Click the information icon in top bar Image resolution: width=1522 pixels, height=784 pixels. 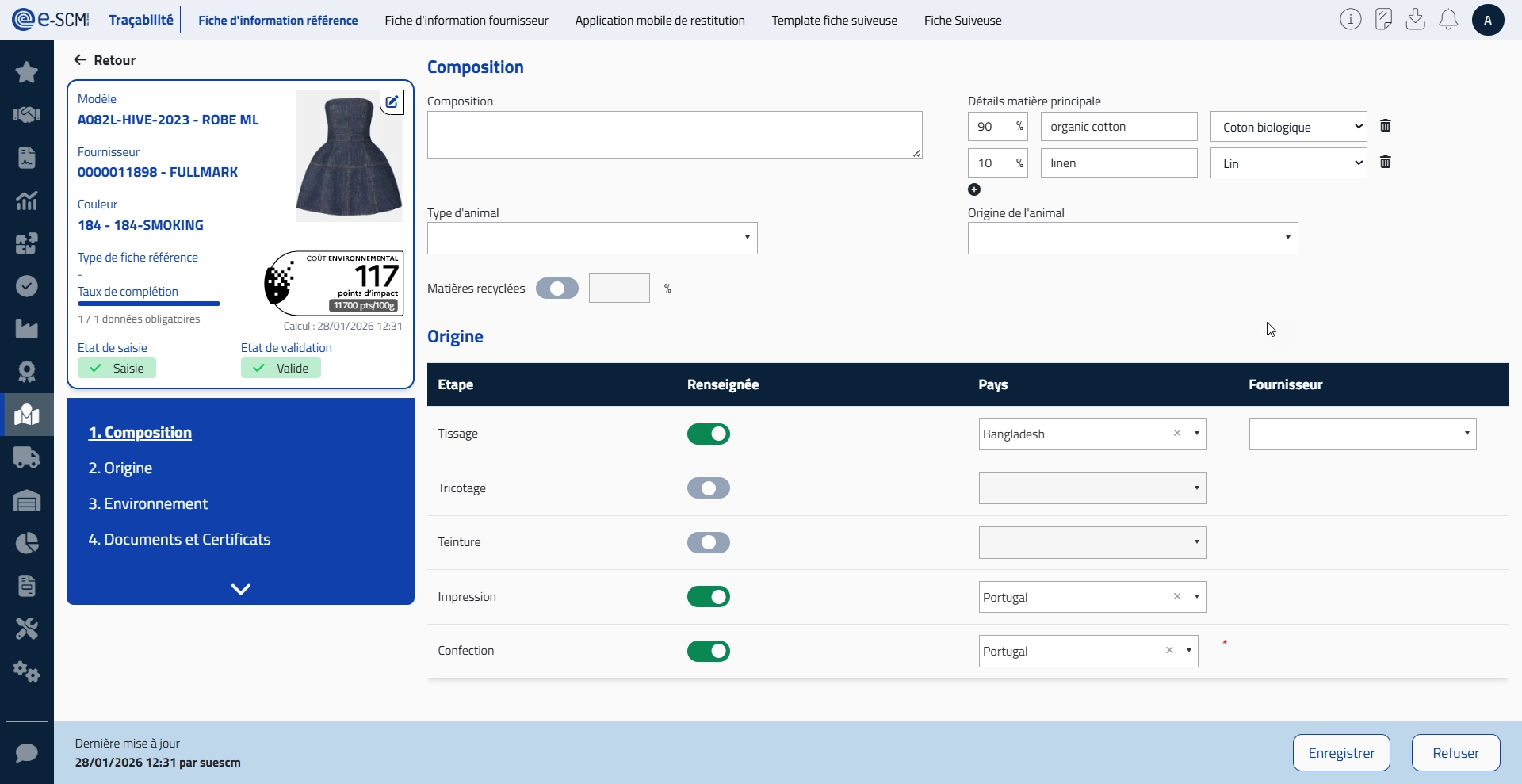[x=1351, y=20]
